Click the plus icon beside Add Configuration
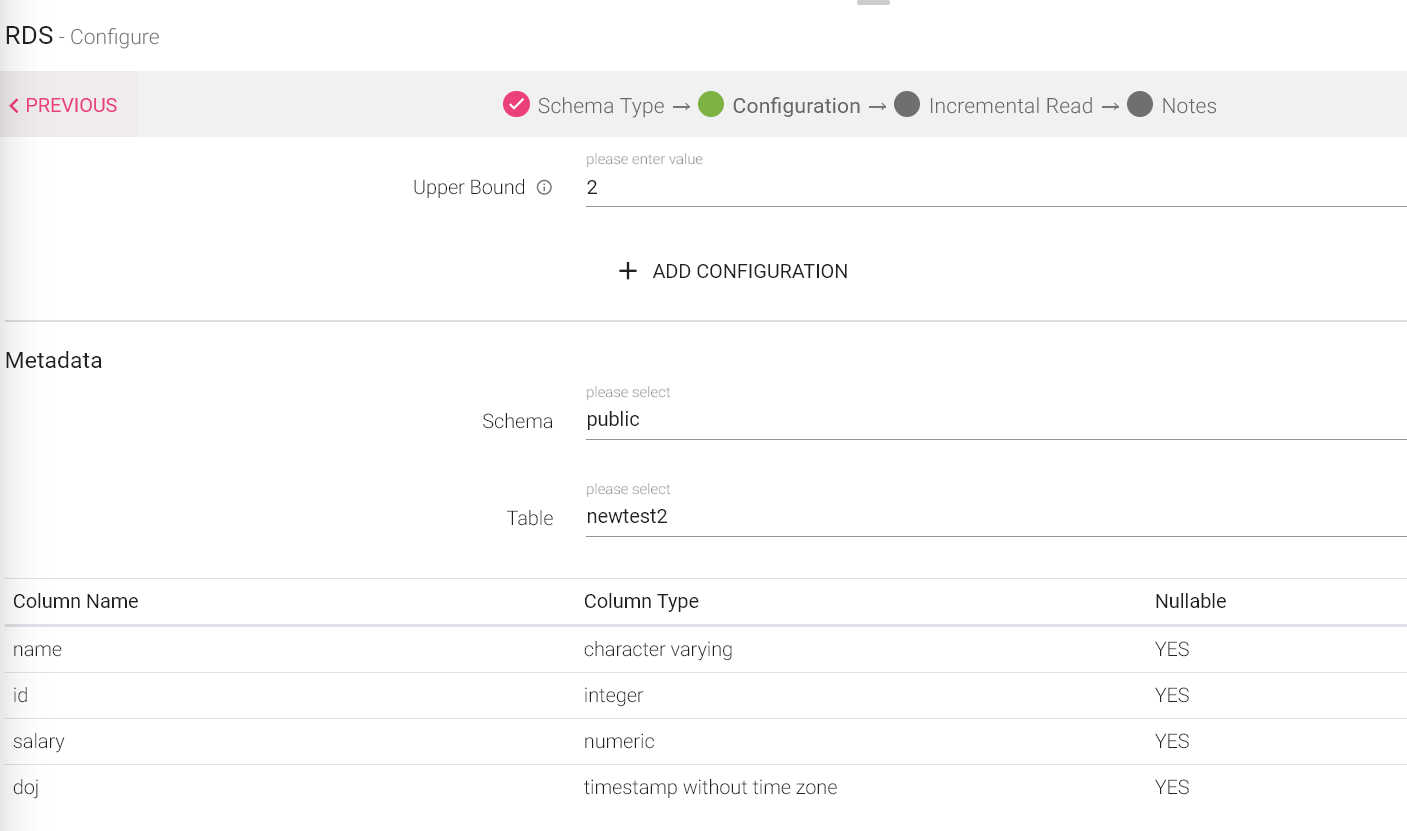This screenshot has width=1407, height=831. (627, 271)
